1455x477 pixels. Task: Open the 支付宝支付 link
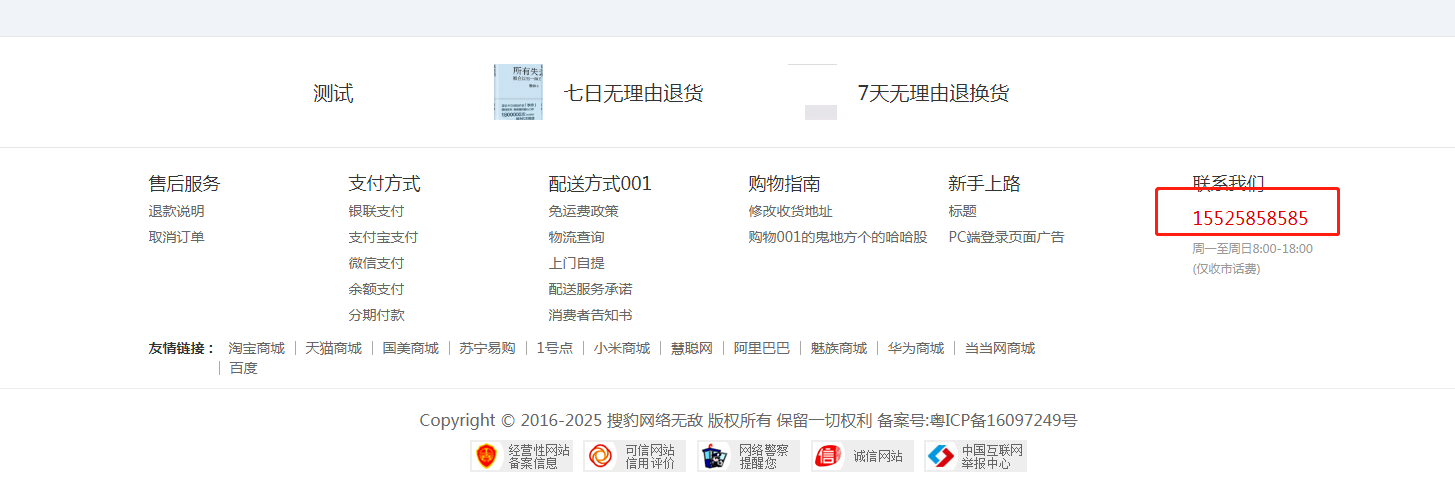384,237
